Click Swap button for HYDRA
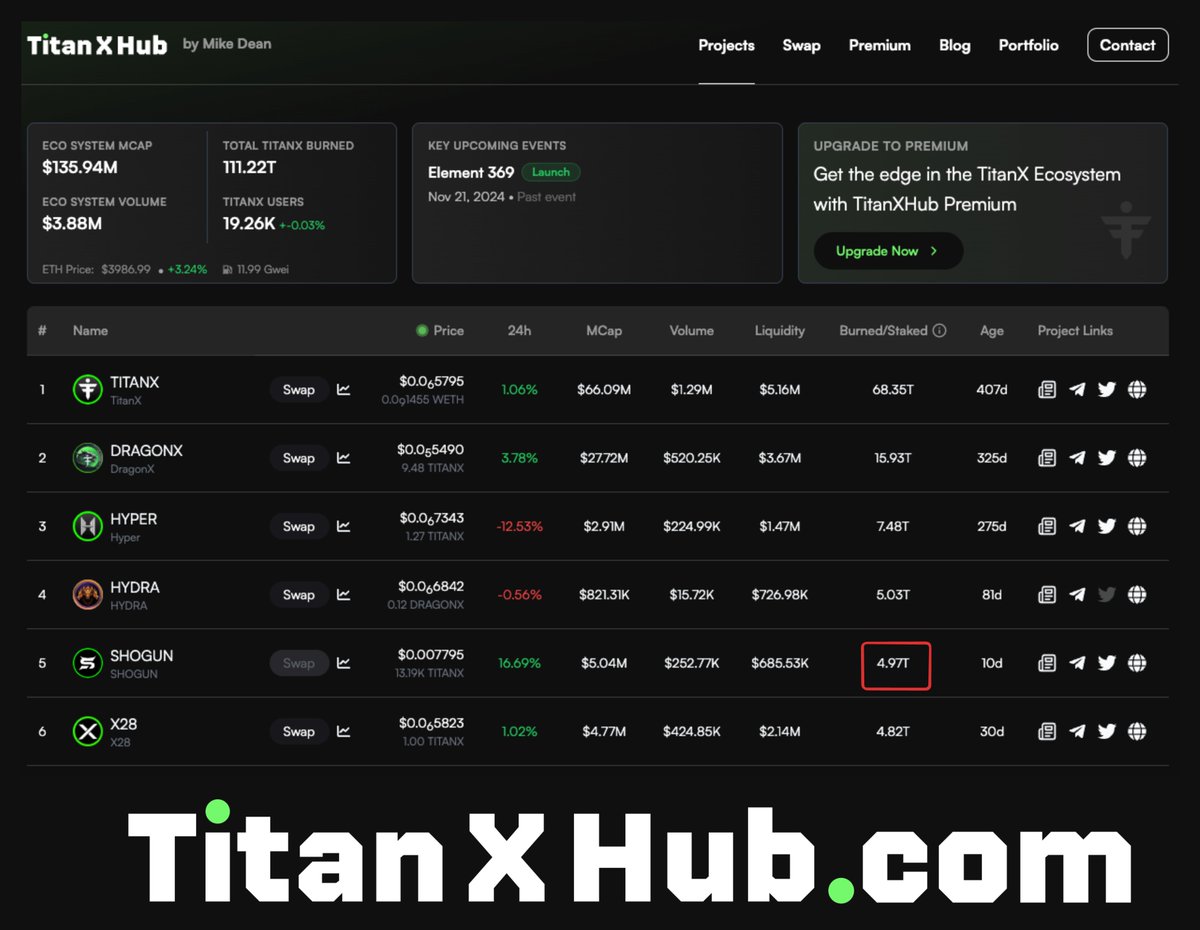Image resolution: width=1200 pixels, height=930 pixels. (x=299, y=595)
